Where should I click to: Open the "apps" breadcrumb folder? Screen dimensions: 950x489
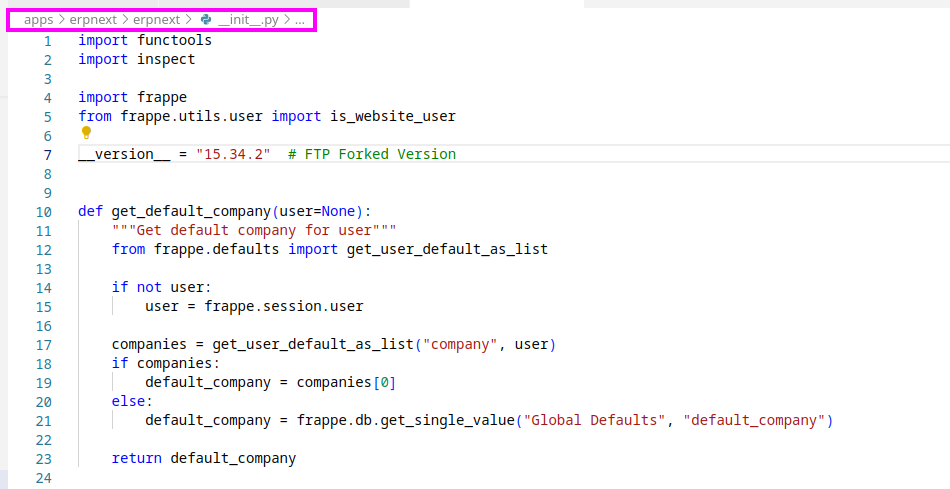pos(39,20)
